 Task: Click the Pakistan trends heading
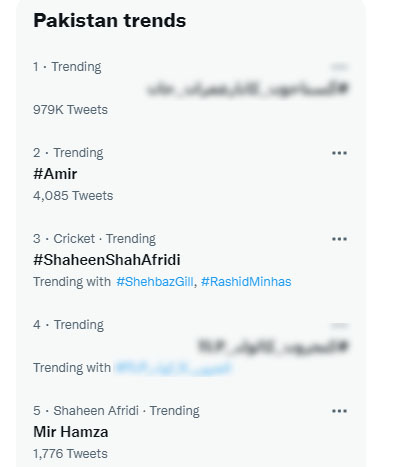[x=110, y=21]
